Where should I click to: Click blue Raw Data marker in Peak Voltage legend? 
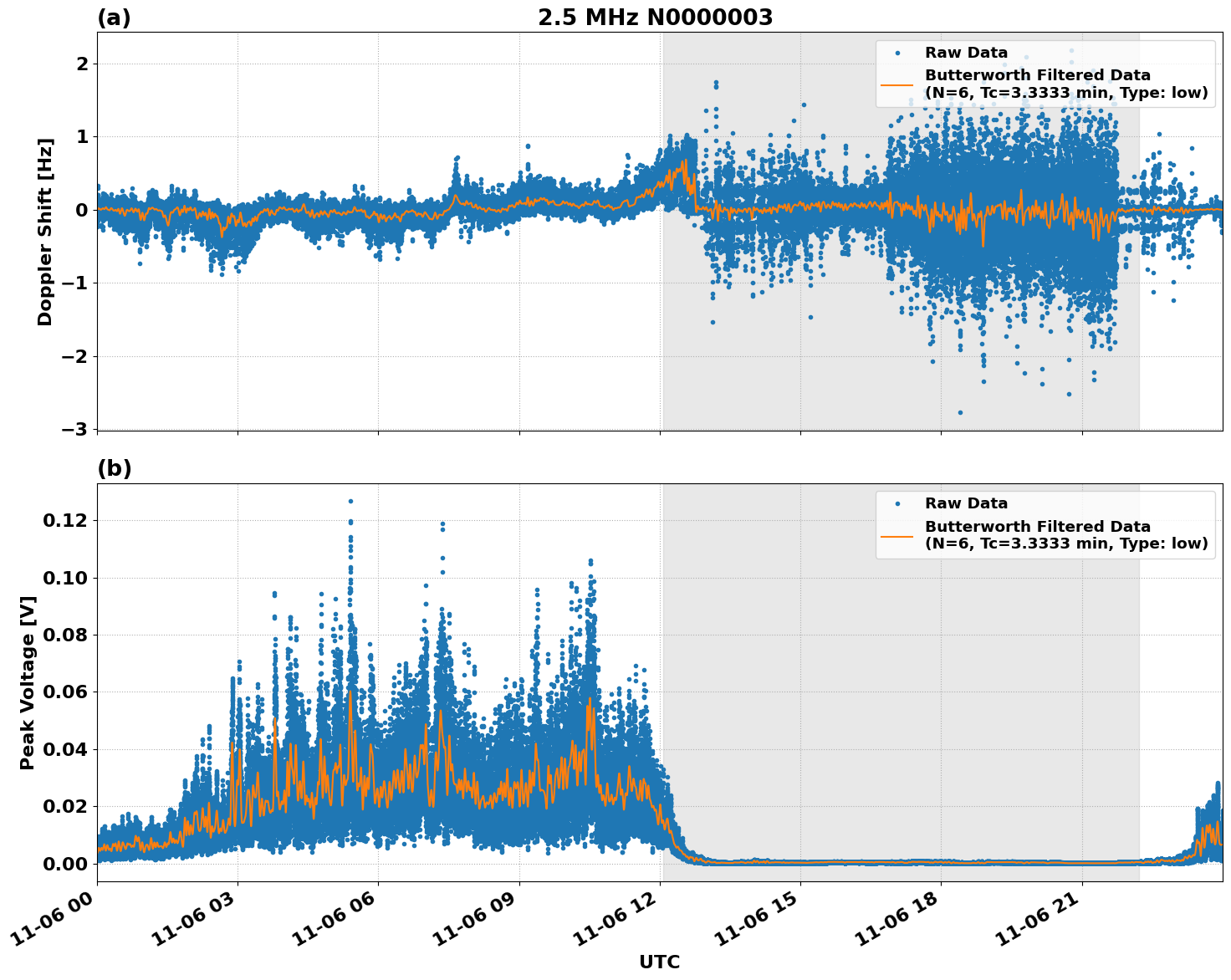[897, 503]
